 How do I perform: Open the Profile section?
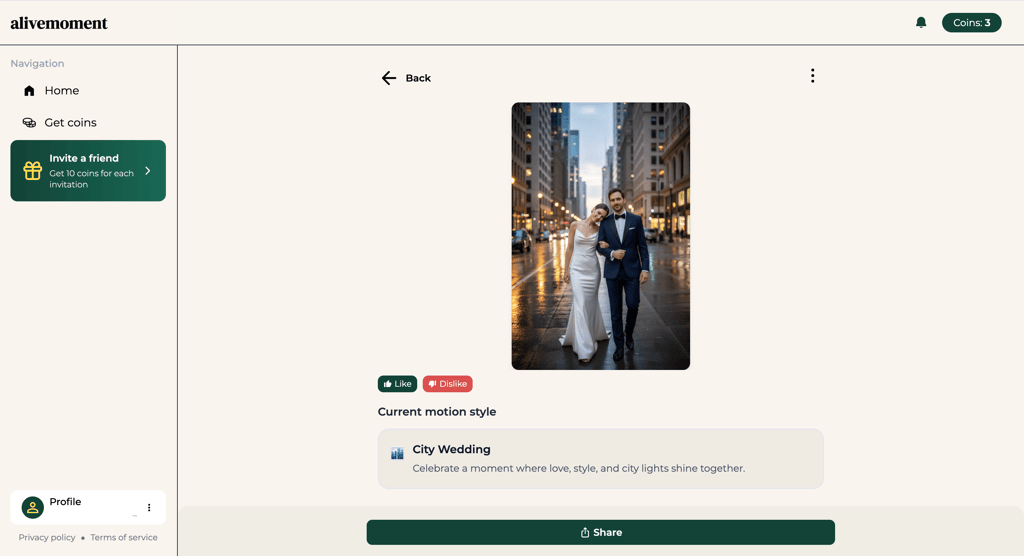pos(88,507)
